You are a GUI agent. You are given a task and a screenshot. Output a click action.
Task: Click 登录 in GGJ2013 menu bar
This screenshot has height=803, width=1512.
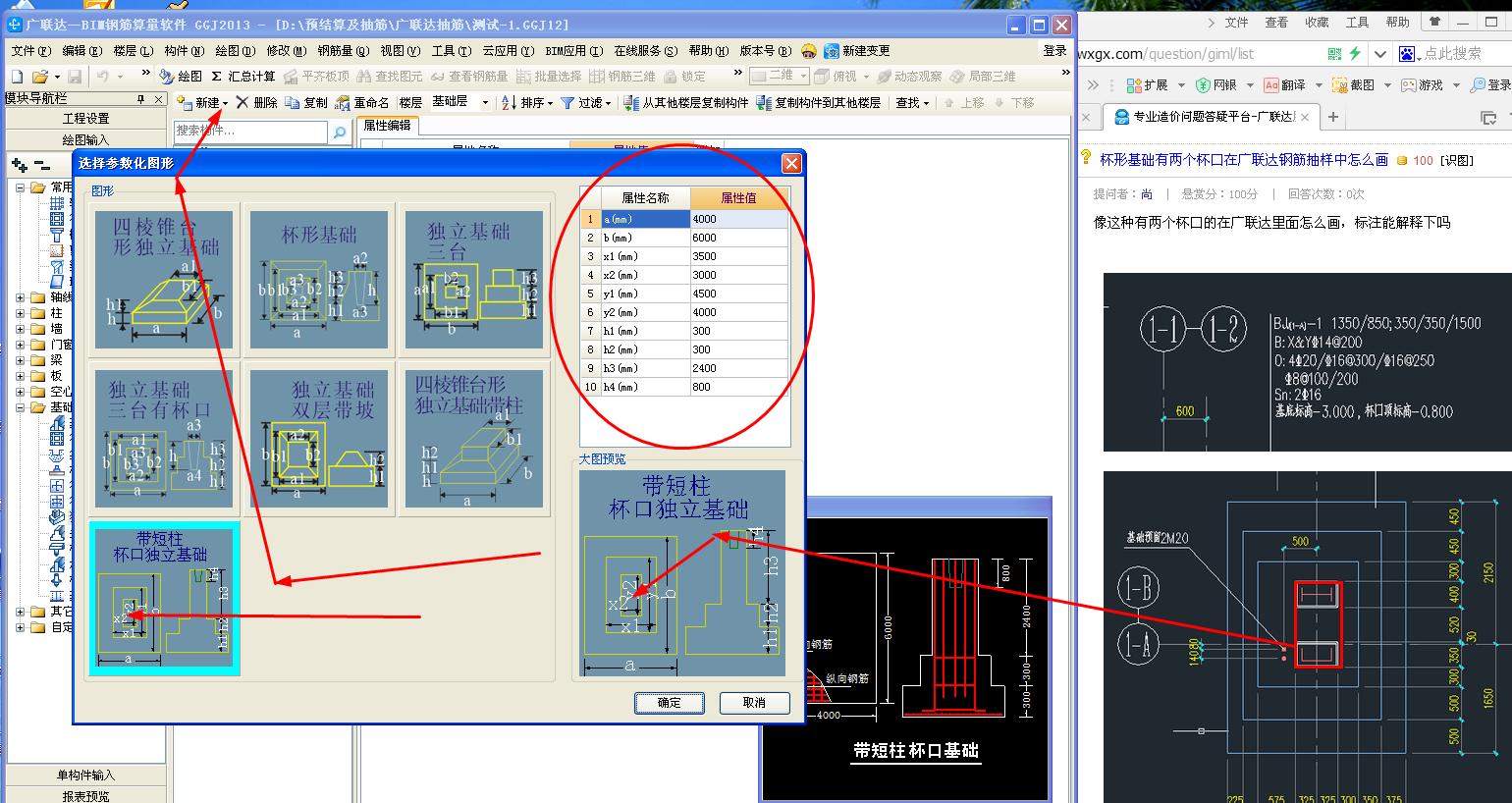pyautogui.click(x=1054, y=50)
